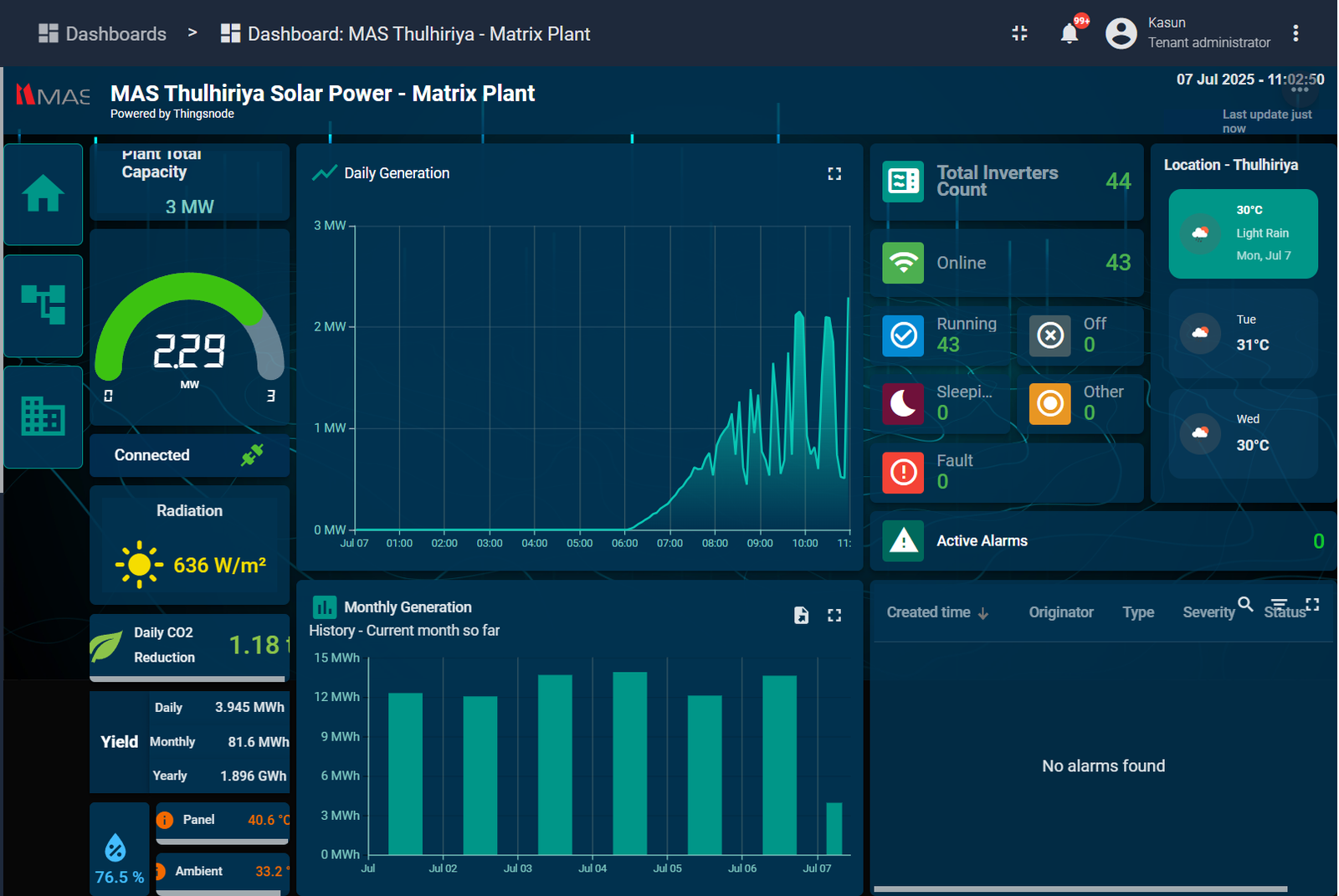Click the Last update just now text
Screen dimensions: 1339x896
pos(1267,121)
